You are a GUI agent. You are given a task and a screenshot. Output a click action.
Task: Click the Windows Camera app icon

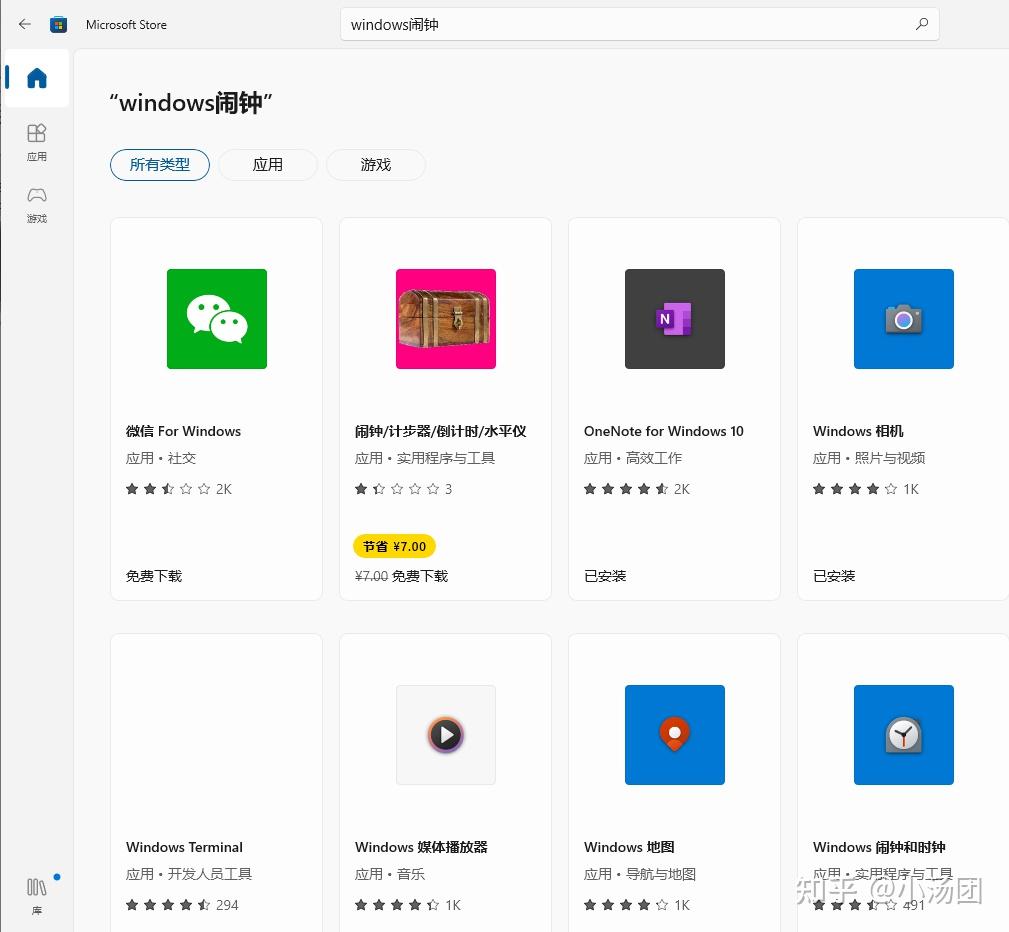point(903,319)
